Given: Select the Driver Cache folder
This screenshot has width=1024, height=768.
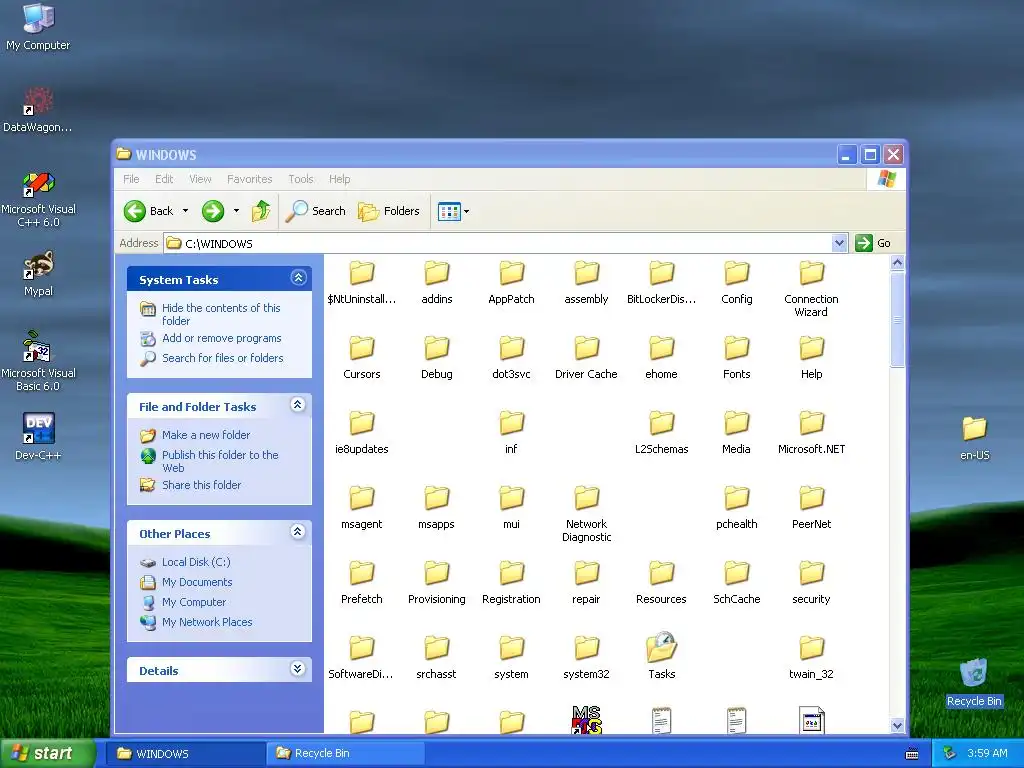Looking at the screenshot, I should [x=586, y=357].
